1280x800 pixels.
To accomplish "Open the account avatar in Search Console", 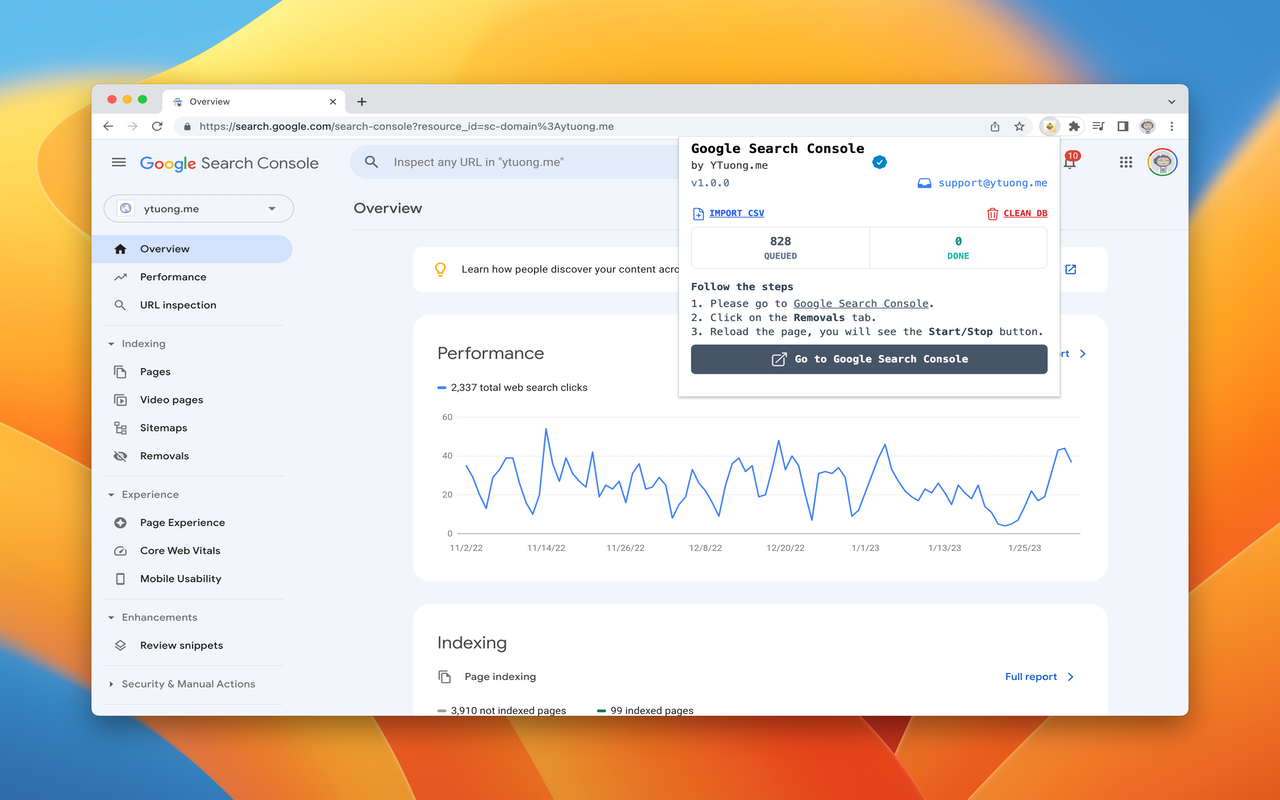I will pyautogui.click(x=1162, y=162).
